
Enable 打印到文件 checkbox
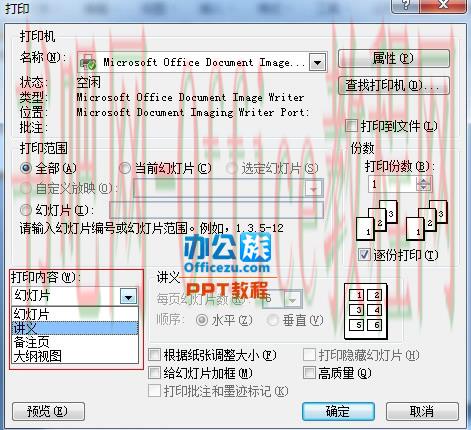click(351, 126)
